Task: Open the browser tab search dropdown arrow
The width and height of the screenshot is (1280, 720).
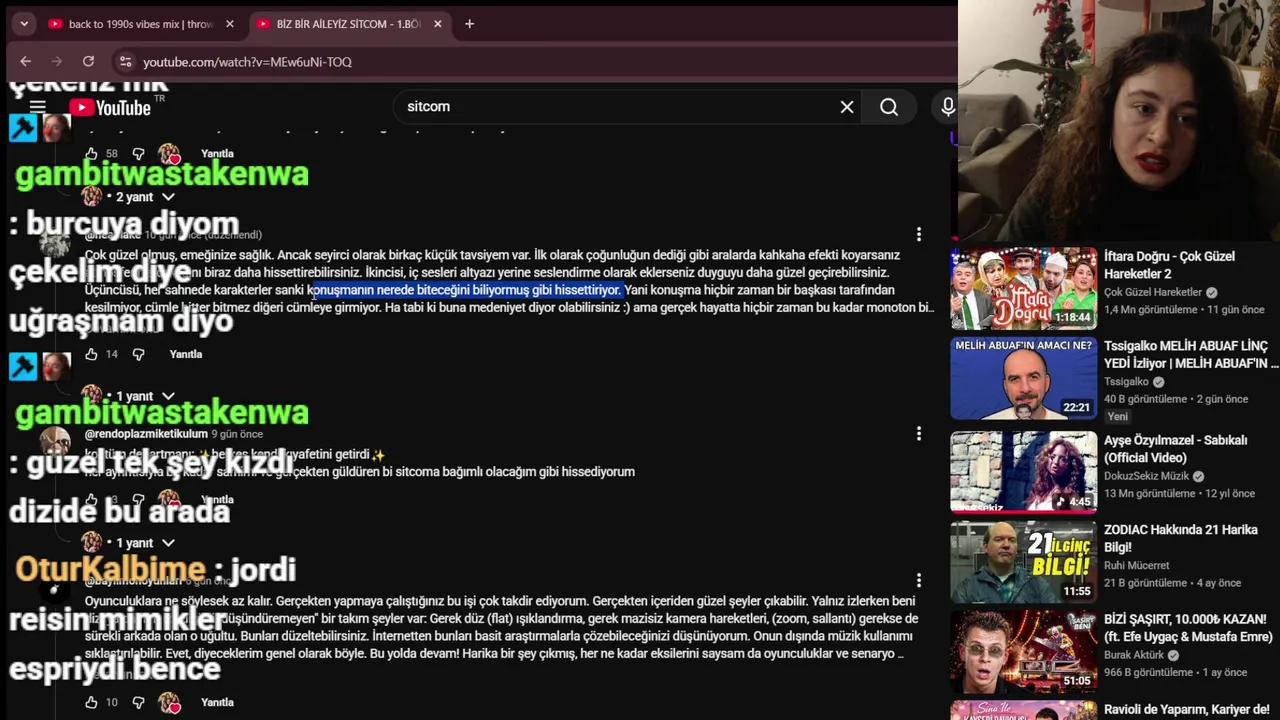Action: (x=24, y=24)
